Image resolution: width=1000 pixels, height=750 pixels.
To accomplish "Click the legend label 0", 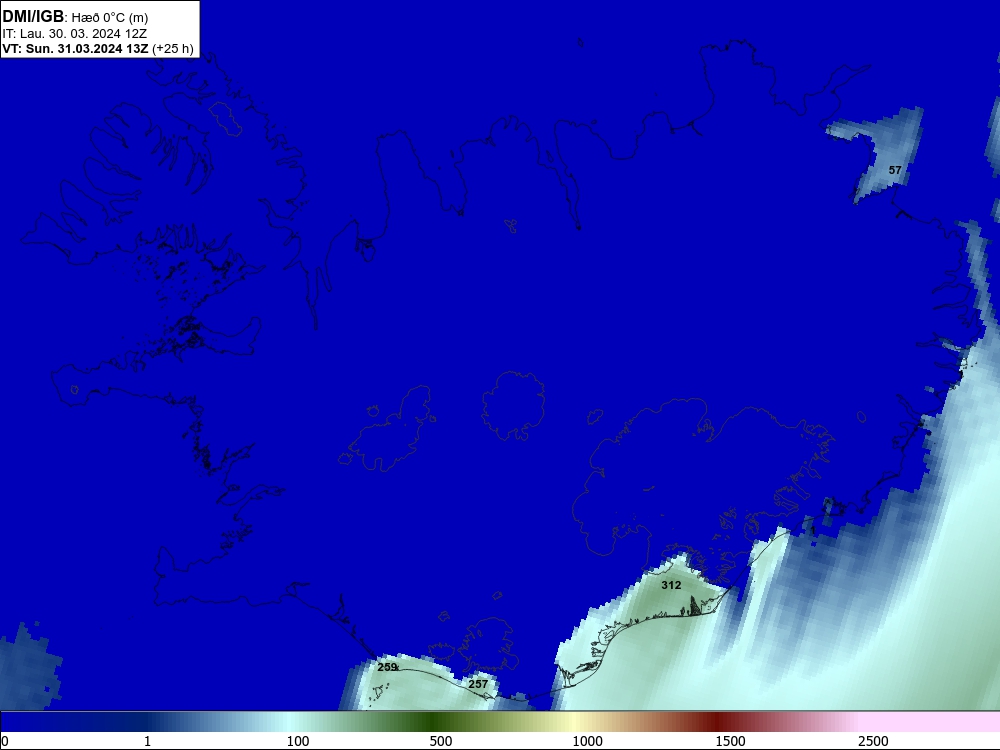I will coord(5,741).
